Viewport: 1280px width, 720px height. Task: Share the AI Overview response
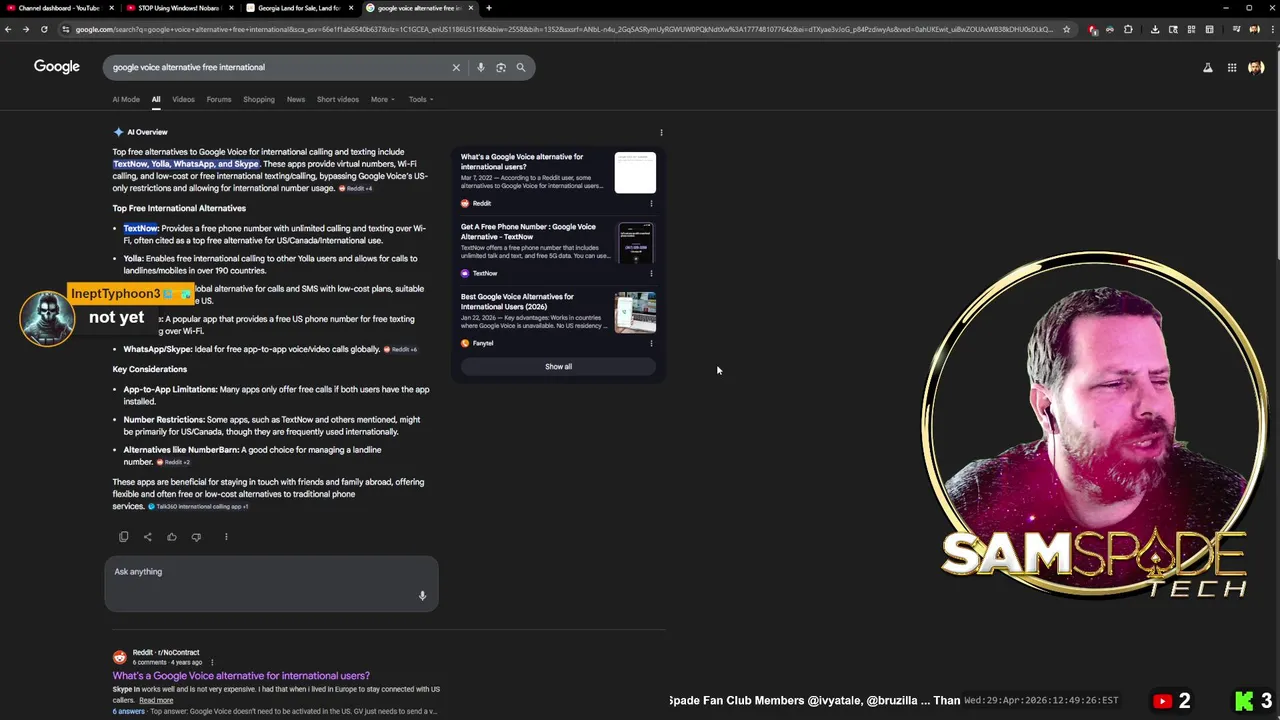point(148,537)
